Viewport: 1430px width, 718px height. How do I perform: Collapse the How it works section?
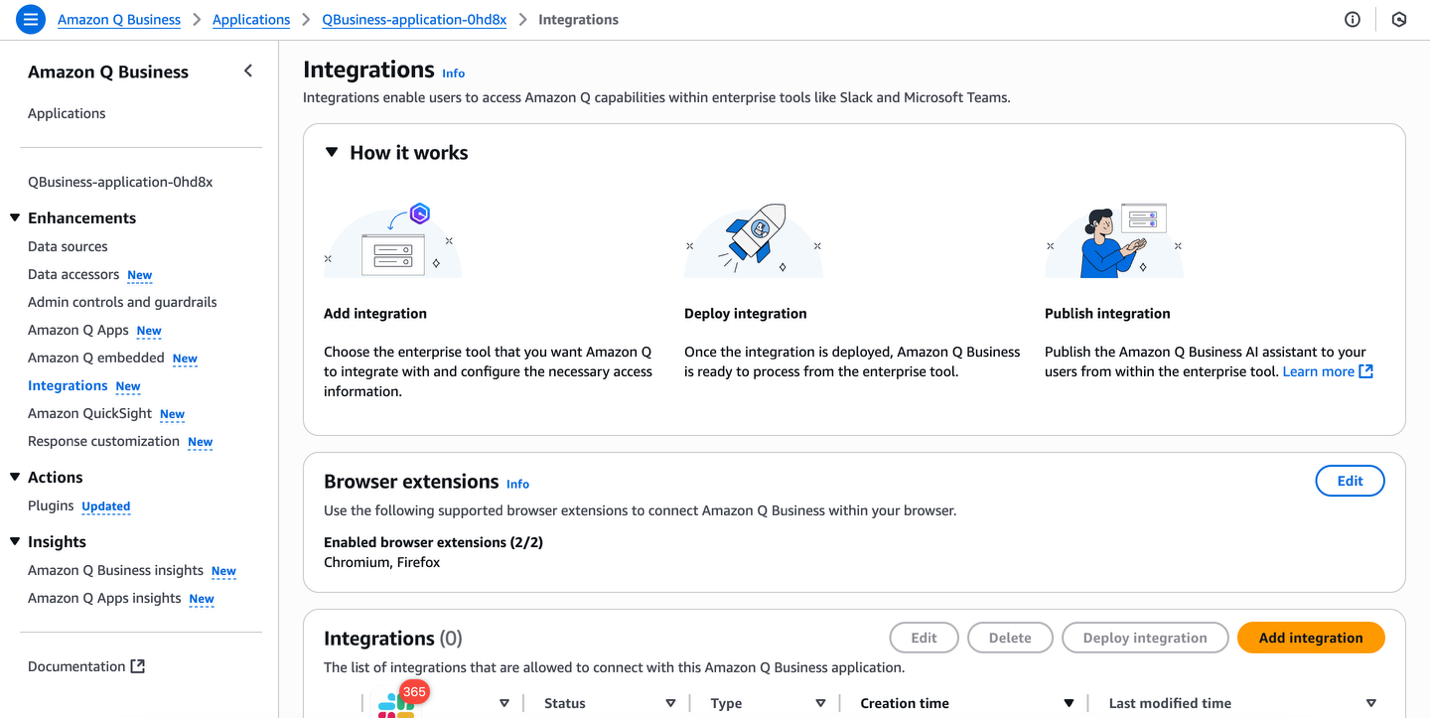[332, 153]
